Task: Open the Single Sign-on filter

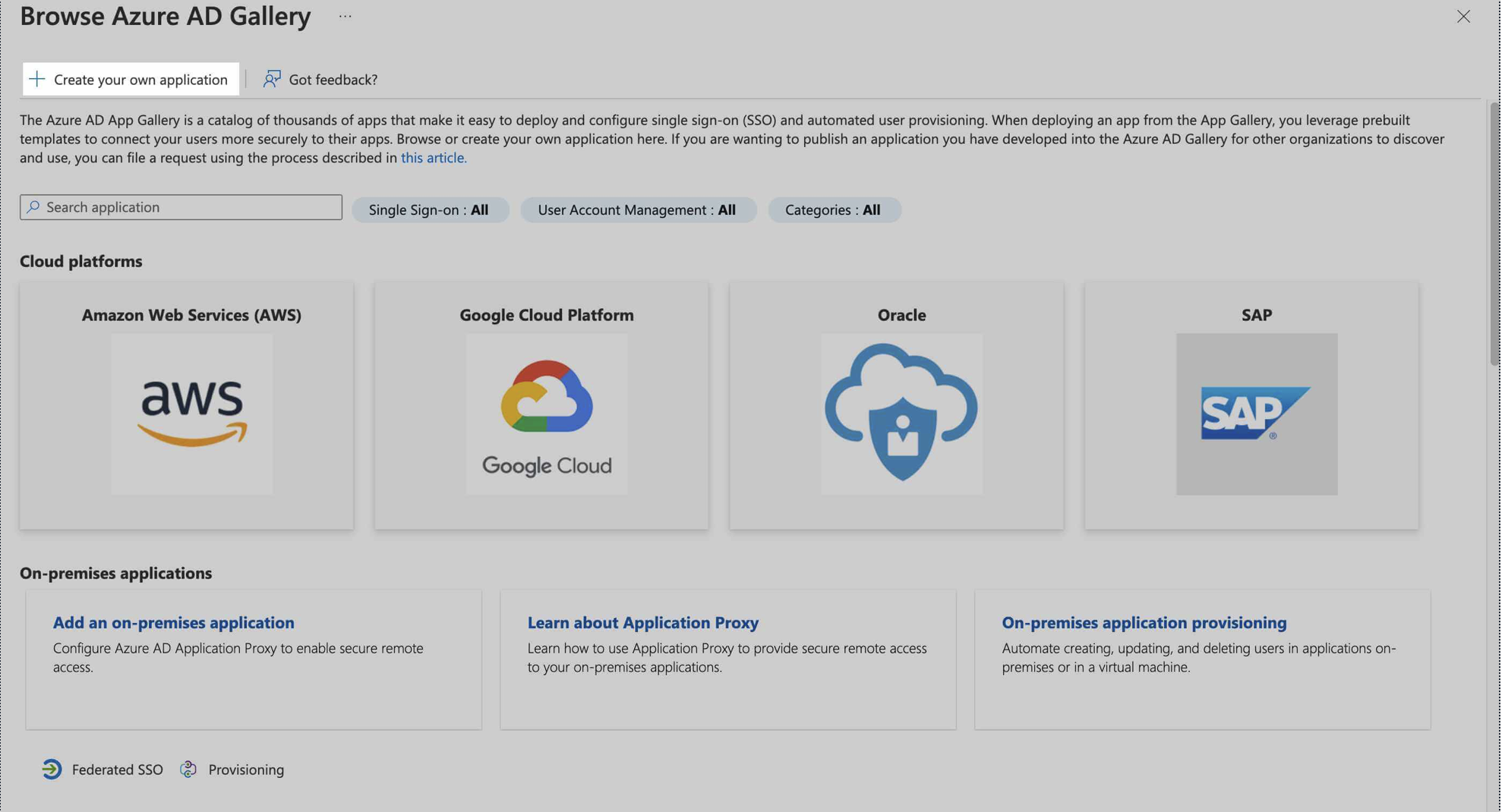Action: coord(430,209)
